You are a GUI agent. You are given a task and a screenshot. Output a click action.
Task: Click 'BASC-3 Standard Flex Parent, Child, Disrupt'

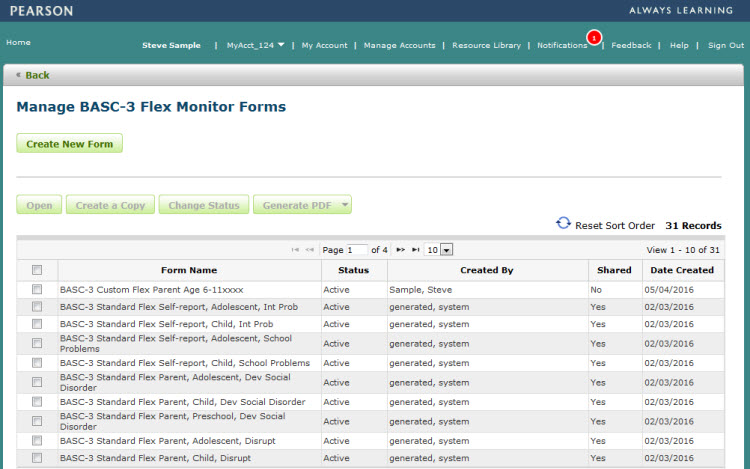click(155, 458)
